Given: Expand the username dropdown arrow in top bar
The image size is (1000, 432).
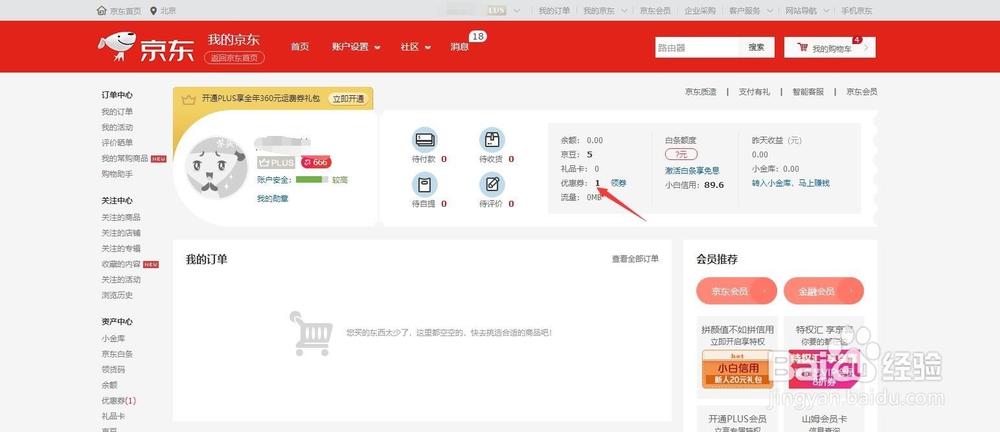Looking at the screenshot, I should [517, 11].
